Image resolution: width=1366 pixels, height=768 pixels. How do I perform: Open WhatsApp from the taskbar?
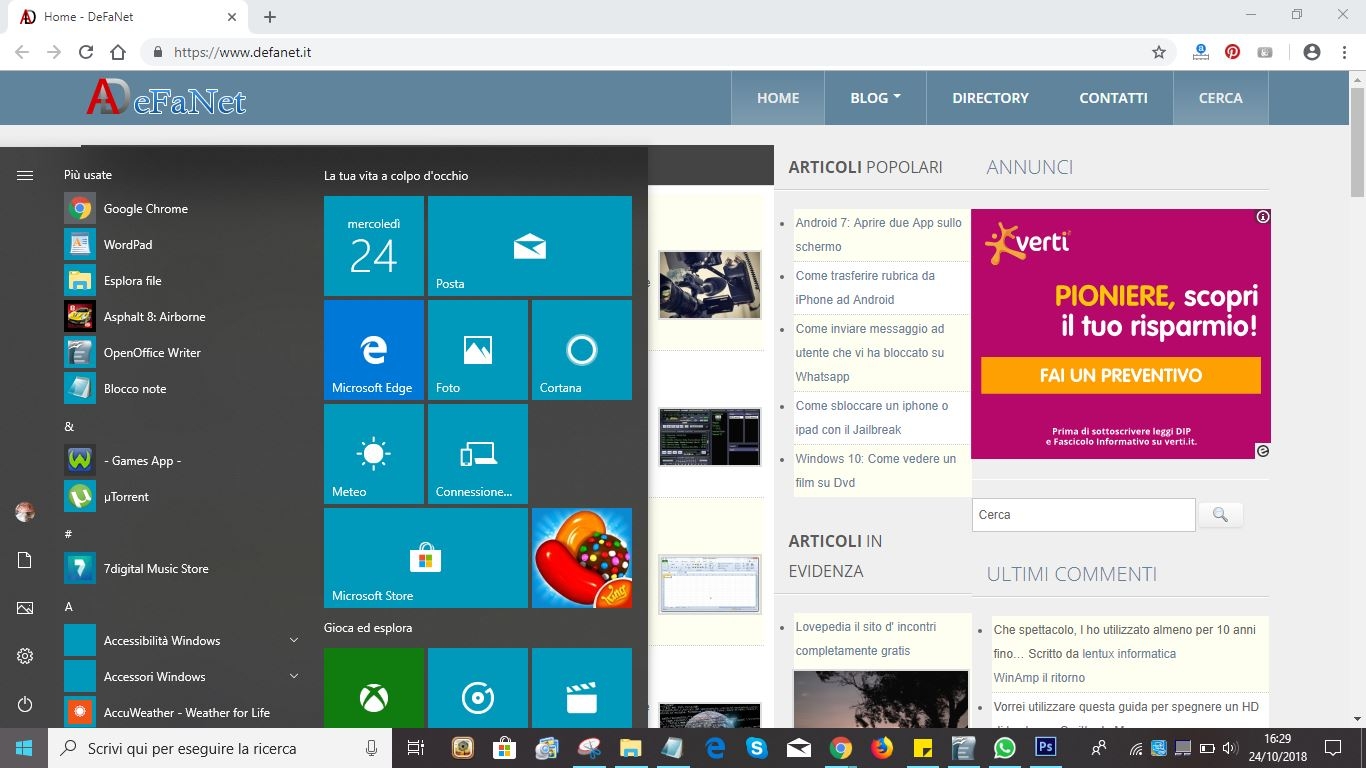point(1004,748)
